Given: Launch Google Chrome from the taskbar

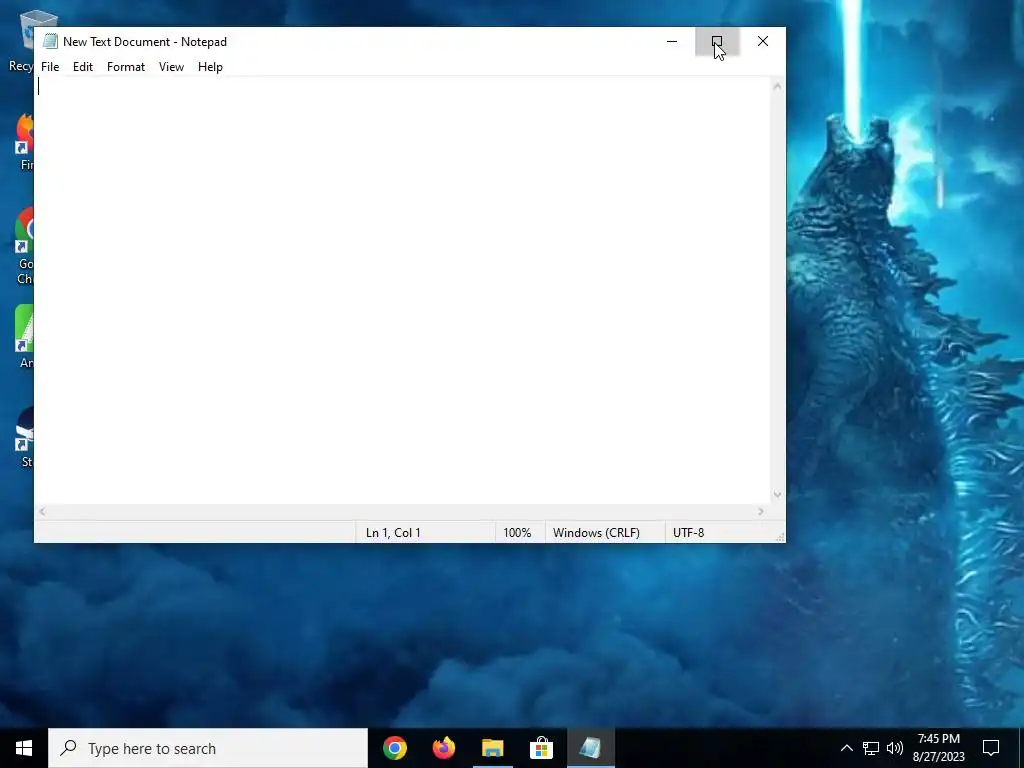Looking at the screenshot, I should point(395,748).
